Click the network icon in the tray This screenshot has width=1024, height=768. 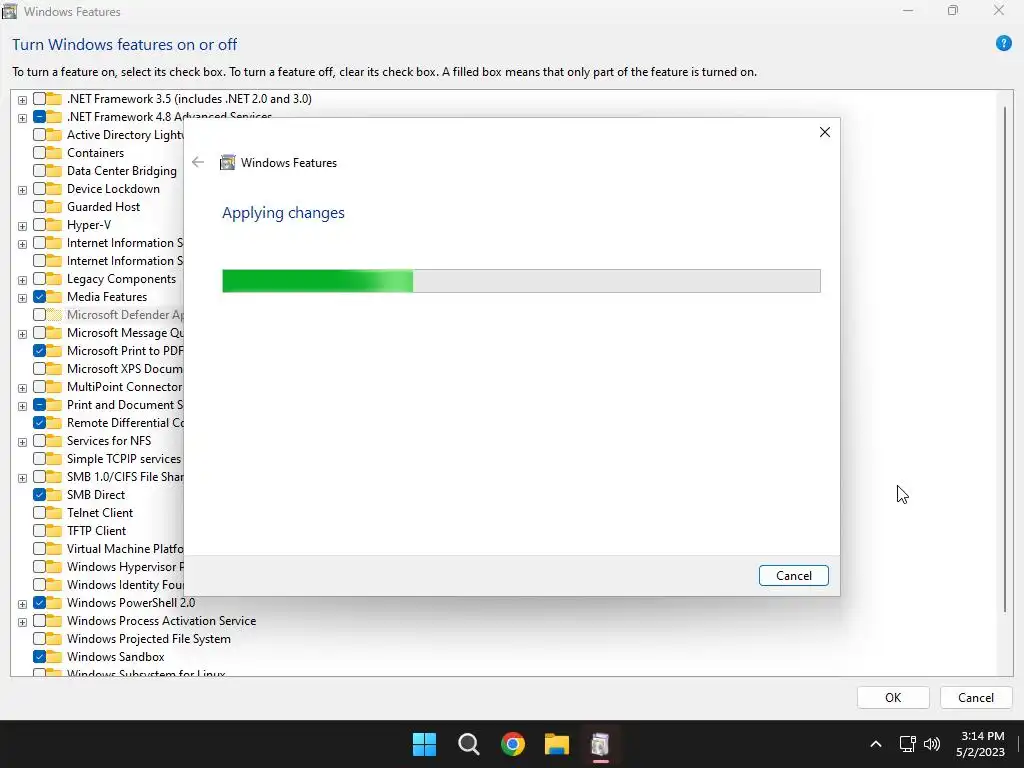907,744
